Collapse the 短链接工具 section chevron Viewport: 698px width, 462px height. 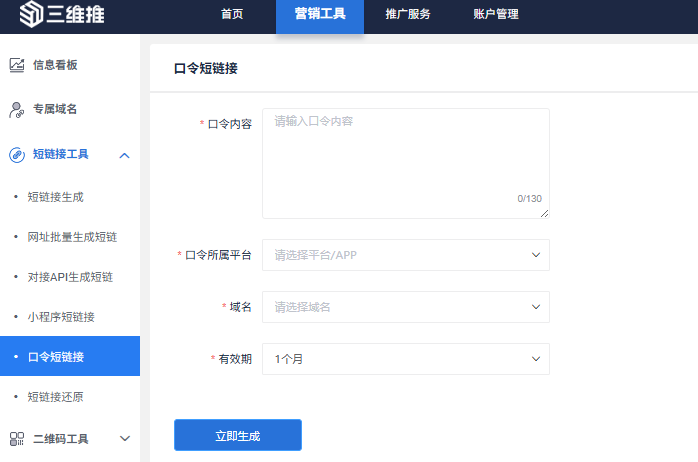tap(125, 155)
